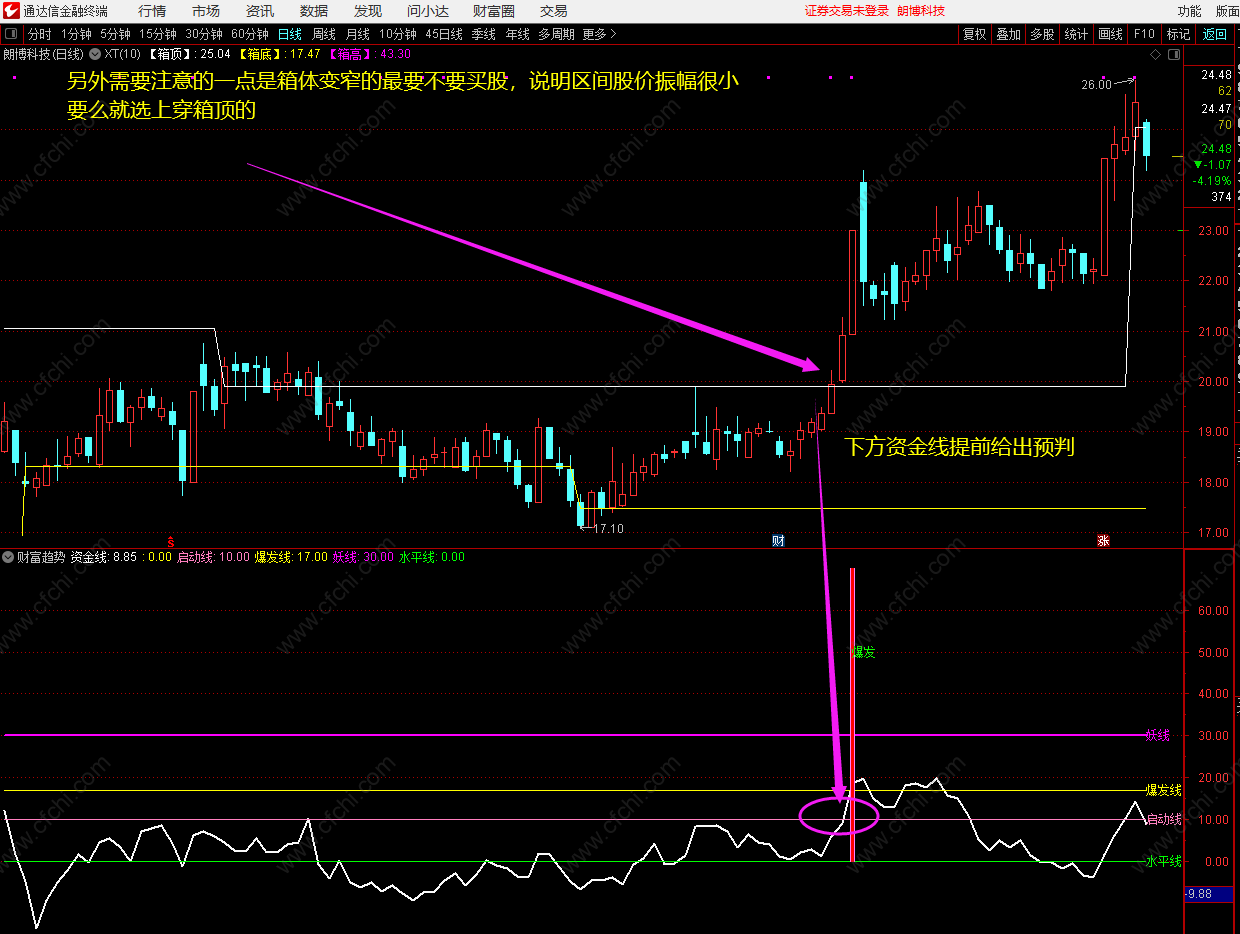Click the 画线 drawing button
The image size is (1240, 934).
1110,34
